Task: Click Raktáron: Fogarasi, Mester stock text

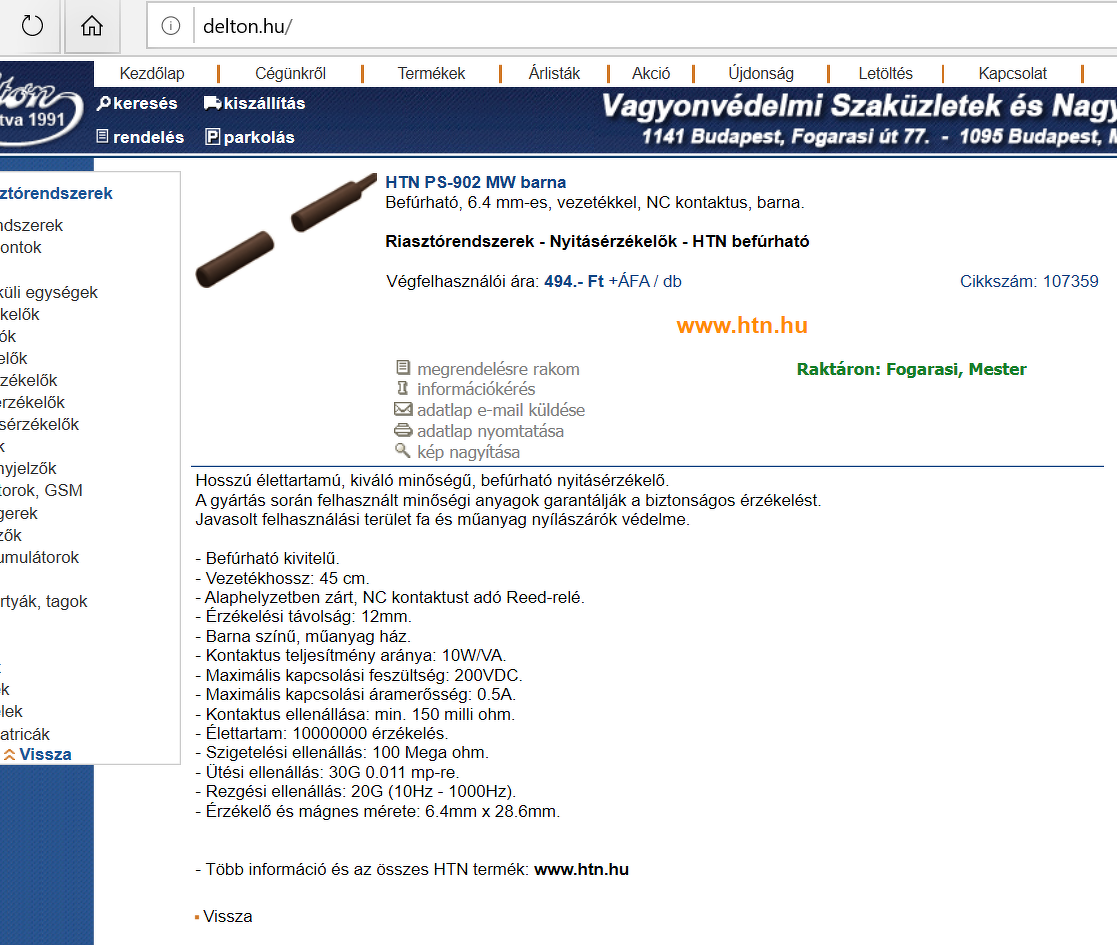Action: (911, 369)
